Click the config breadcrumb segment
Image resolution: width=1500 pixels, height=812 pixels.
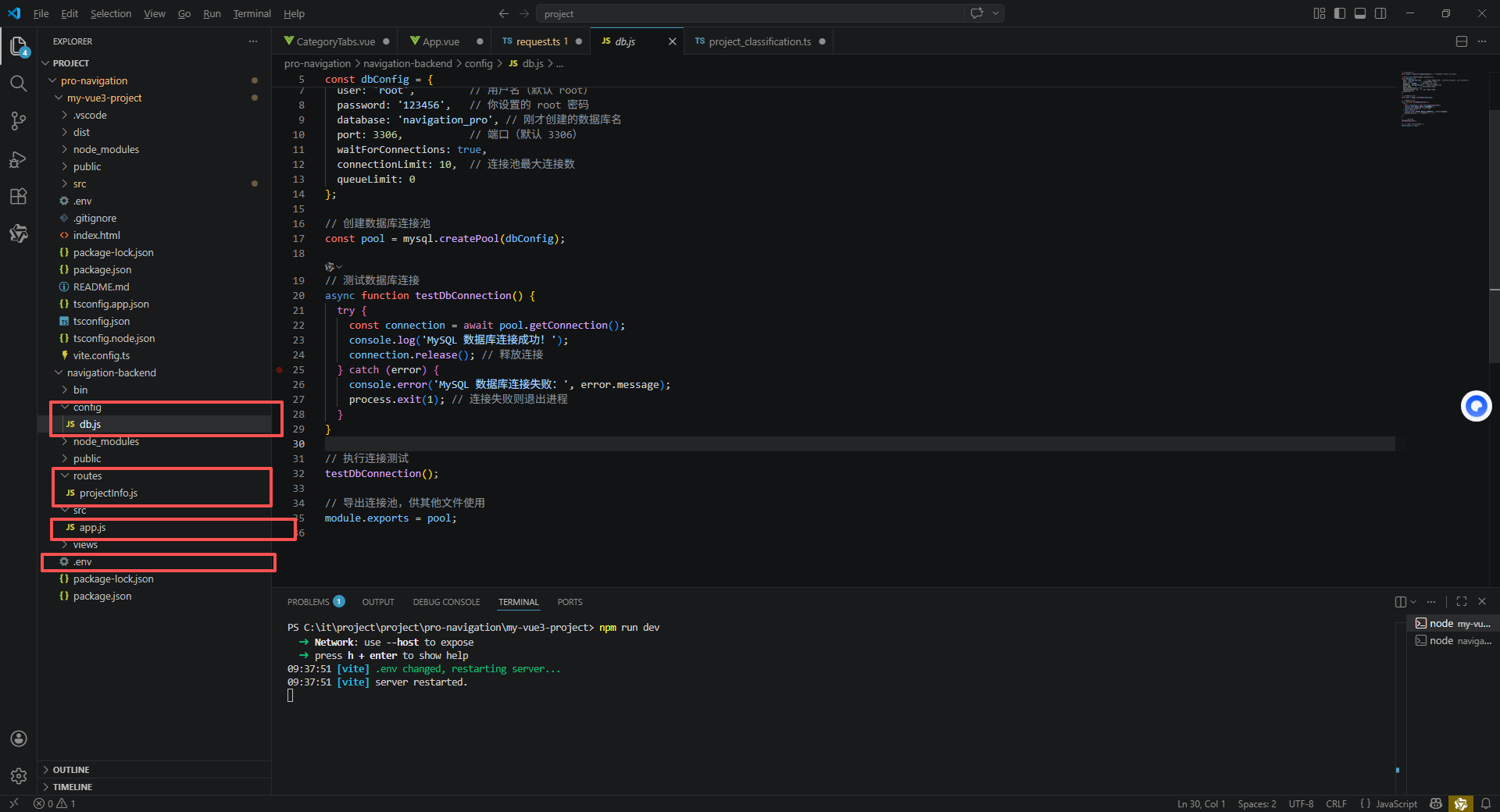479,64
